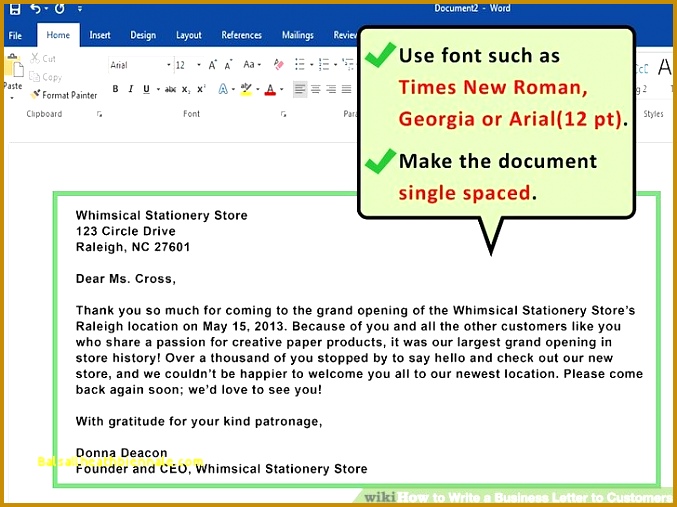
Task: Click the '123 Circle Drive' address line
Action: click(x=126, y=231)
